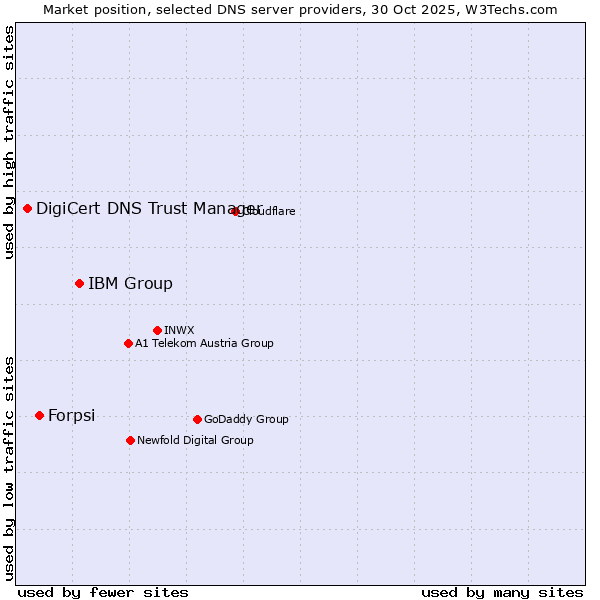This screenshot has height=600, width=600.
Task: Open the GoDaddy Group label
Action: [246, 419]
